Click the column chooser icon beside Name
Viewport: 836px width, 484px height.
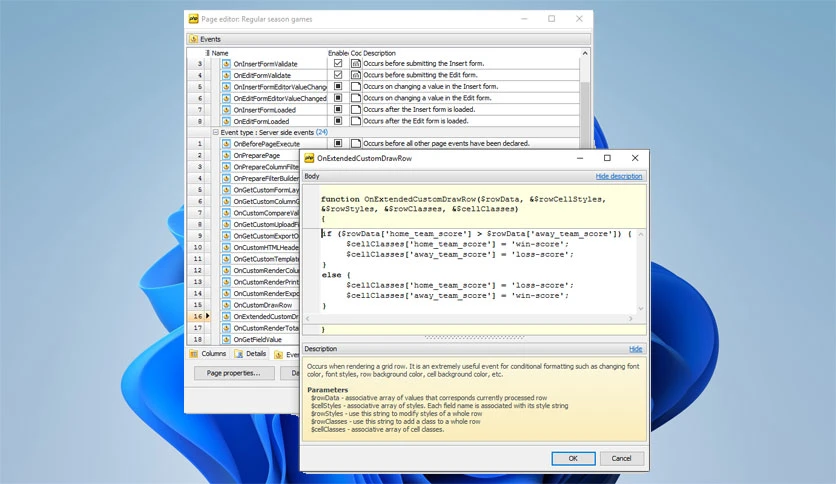[x=207, y=53]
